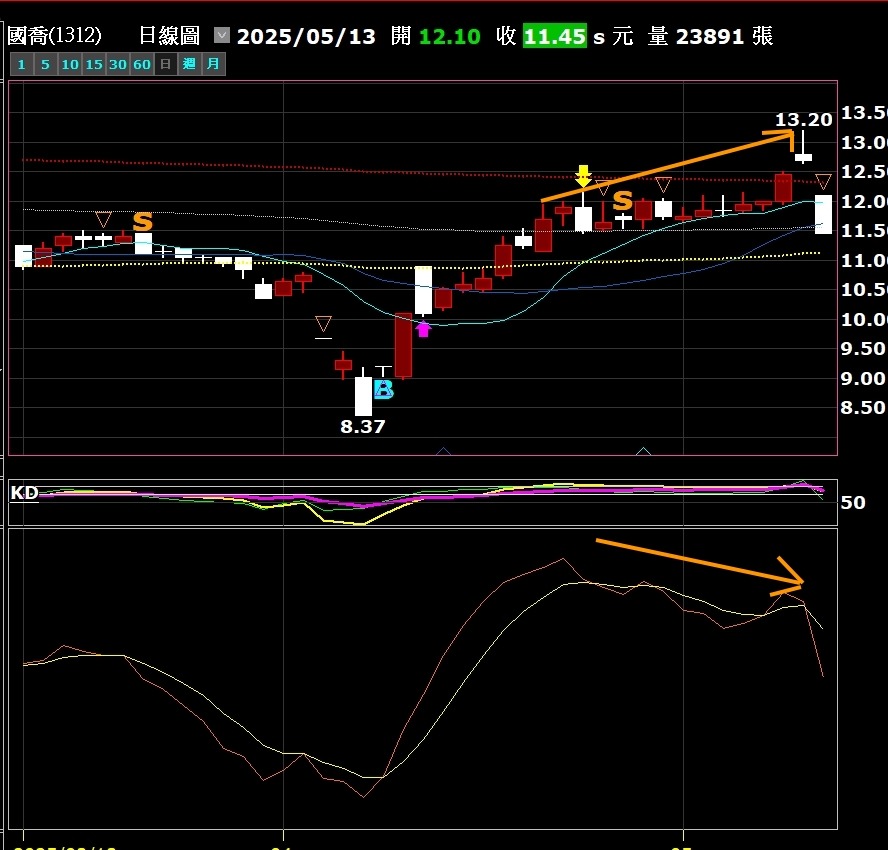Click the yellow double down-arrow marker

[583, 176]
